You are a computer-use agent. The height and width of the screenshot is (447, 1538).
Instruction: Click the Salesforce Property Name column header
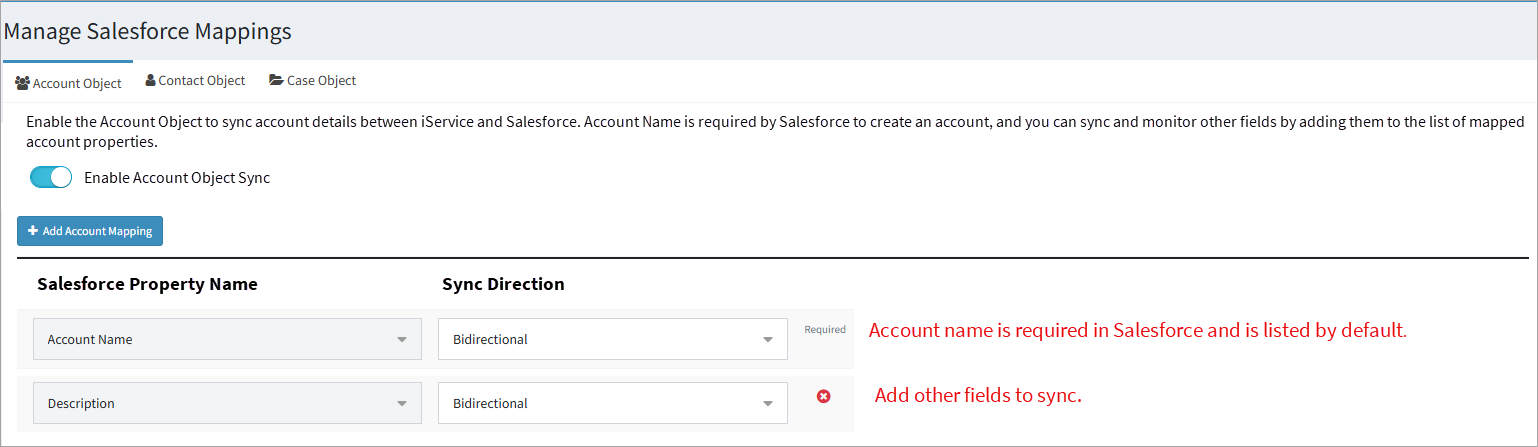[147, 284]
